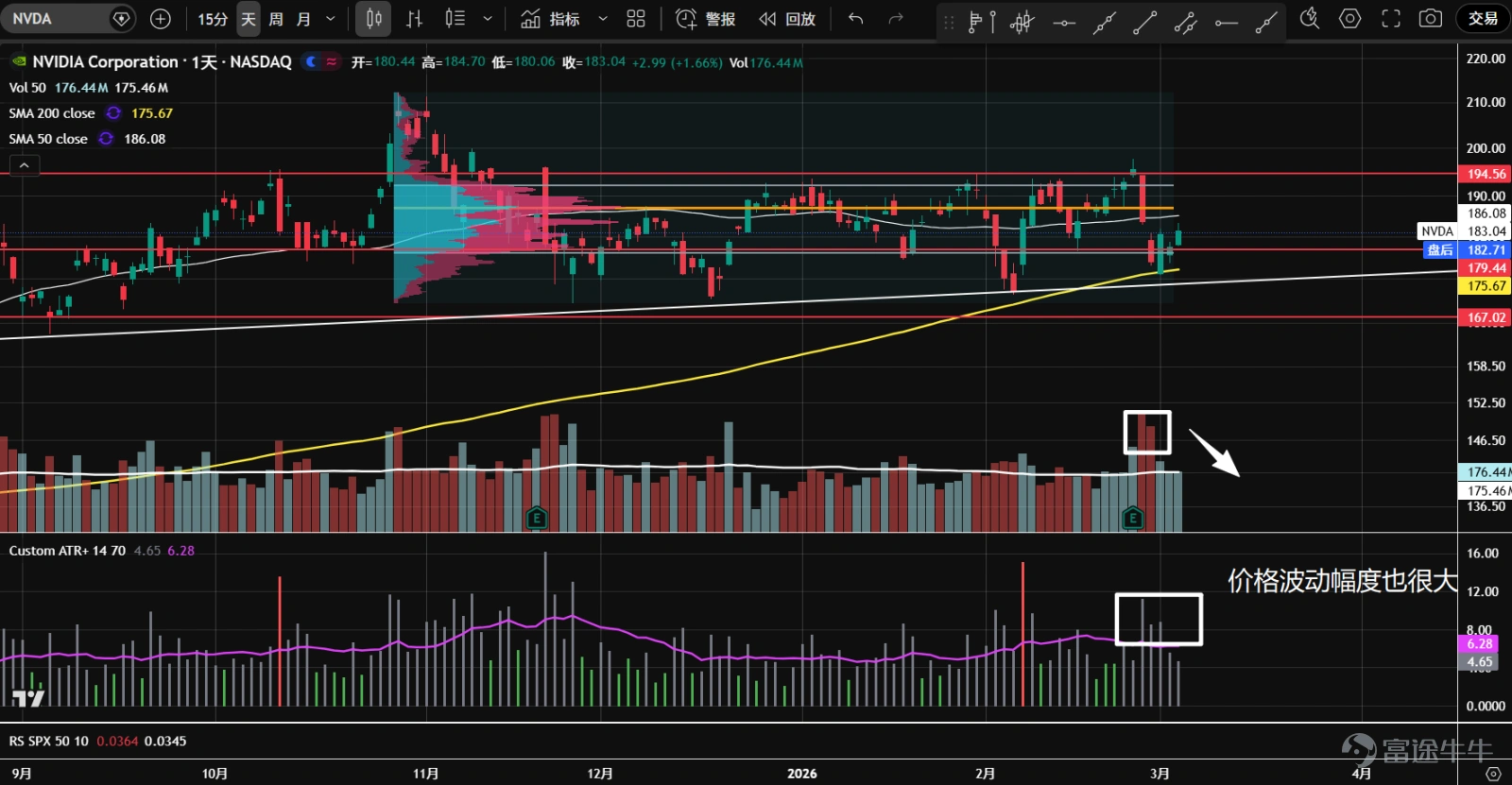The image size is (1512, 785).
Task: Collapse the indicator legend with the arrow
Action: point(25,165)
